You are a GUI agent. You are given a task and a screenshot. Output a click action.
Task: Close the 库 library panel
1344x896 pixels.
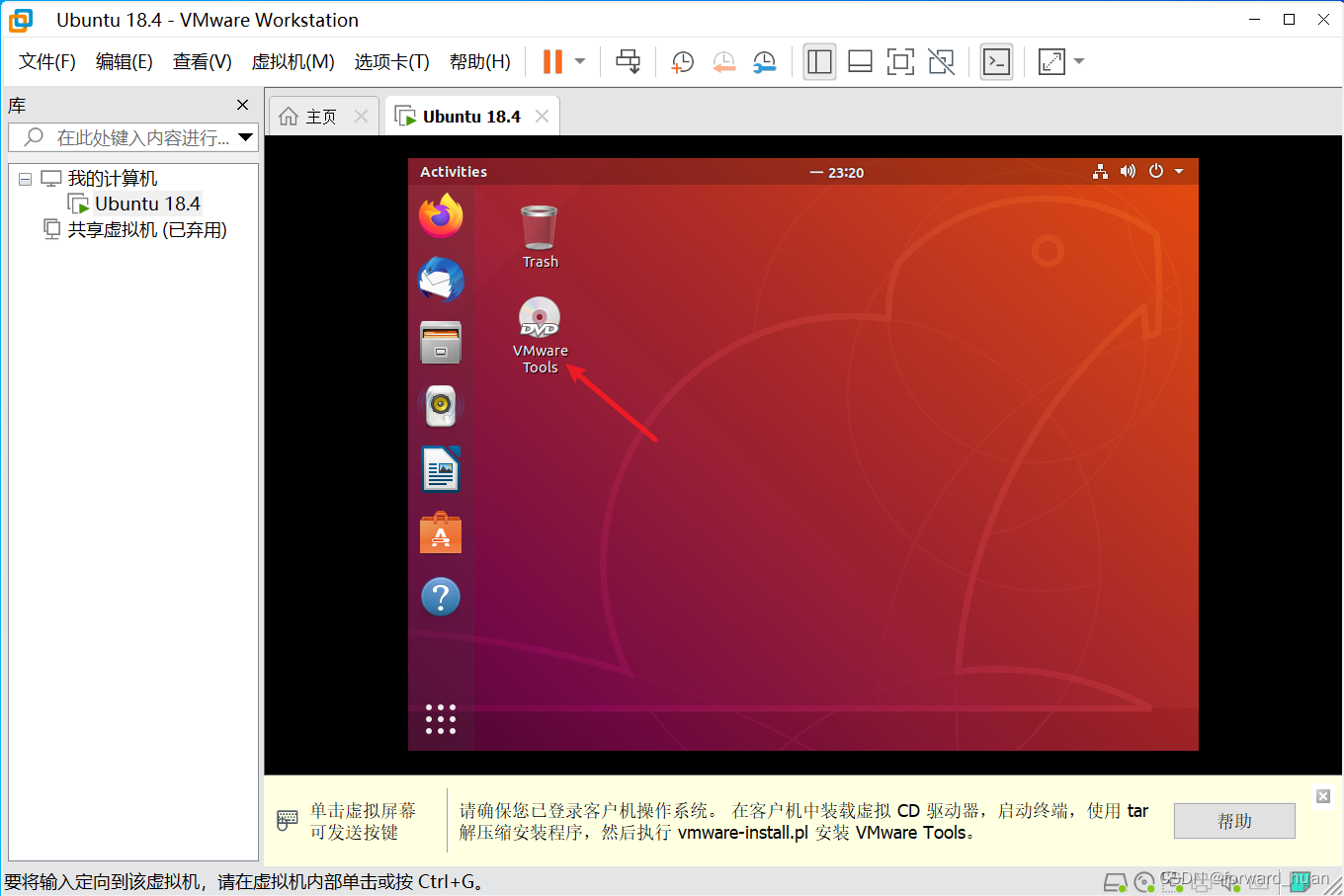243,105
